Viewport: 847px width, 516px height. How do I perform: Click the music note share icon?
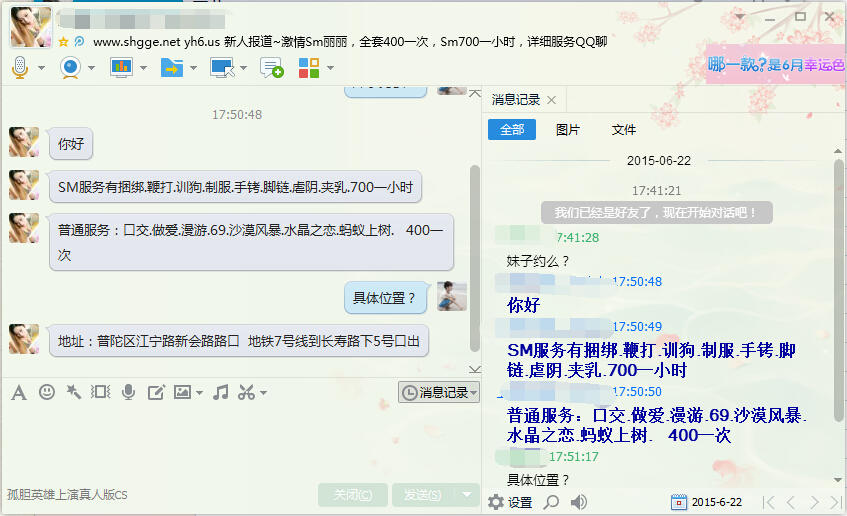(221, 392)
